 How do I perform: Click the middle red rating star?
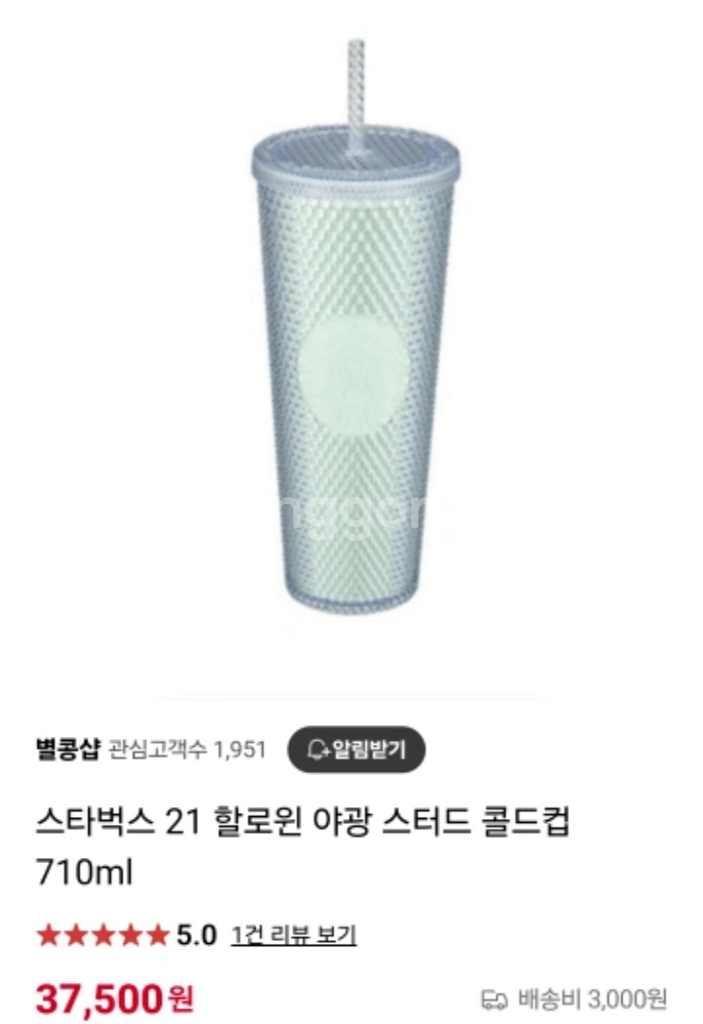point(103,935)
